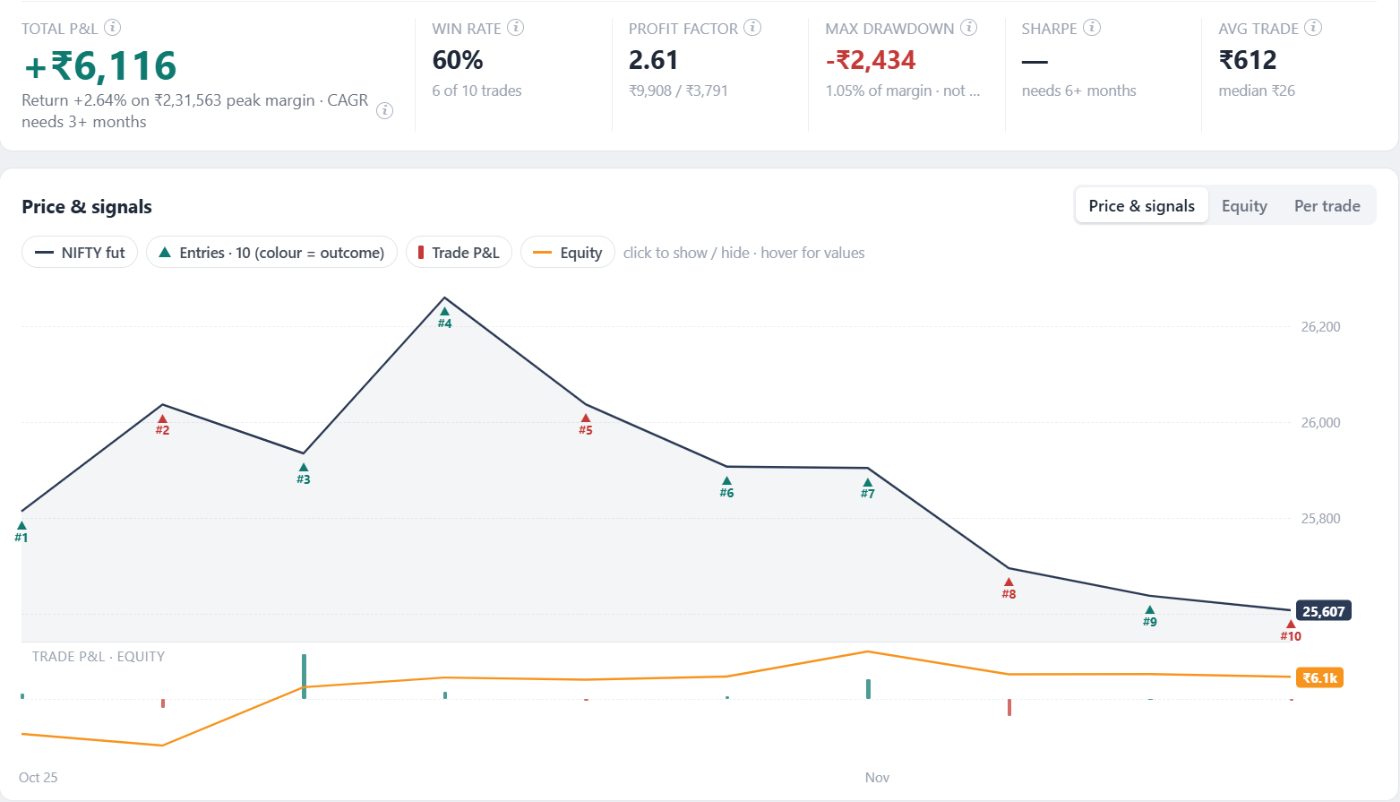Switch to the Per trade tab

[x=1327, y=206]
